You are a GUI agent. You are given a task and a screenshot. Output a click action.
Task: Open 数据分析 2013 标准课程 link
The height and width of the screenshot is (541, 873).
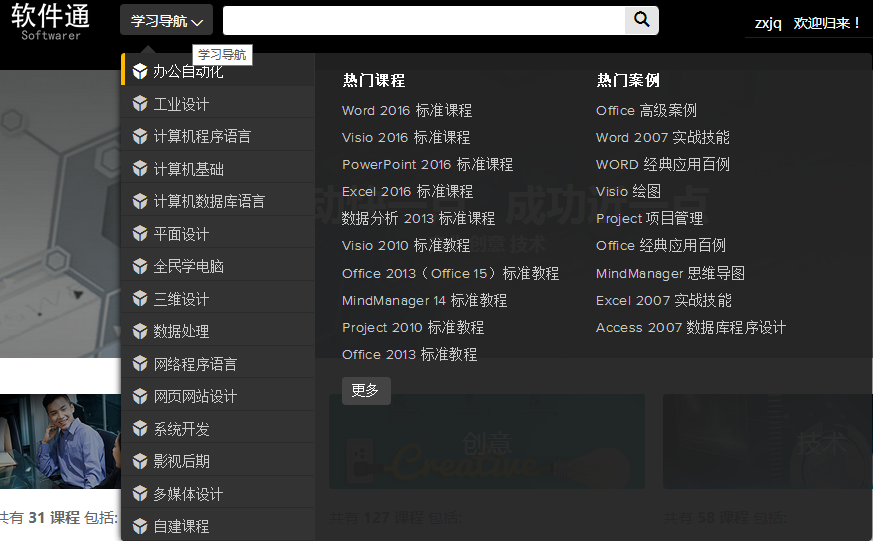(x=418, y=218)
